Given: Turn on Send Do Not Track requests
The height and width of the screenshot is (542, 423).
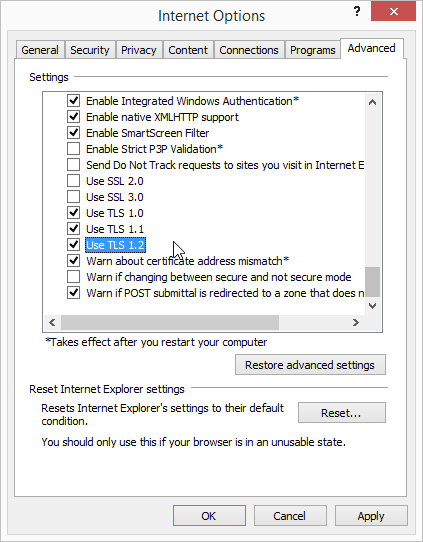Looking at the screenshot, I should point(73,165).
